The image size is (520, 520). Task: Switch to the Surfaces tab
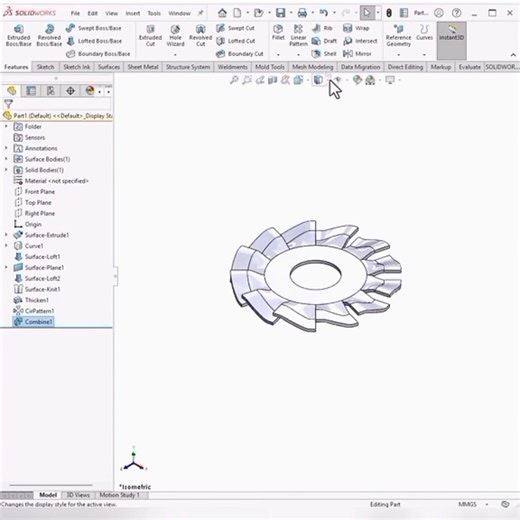pos(109,67)
